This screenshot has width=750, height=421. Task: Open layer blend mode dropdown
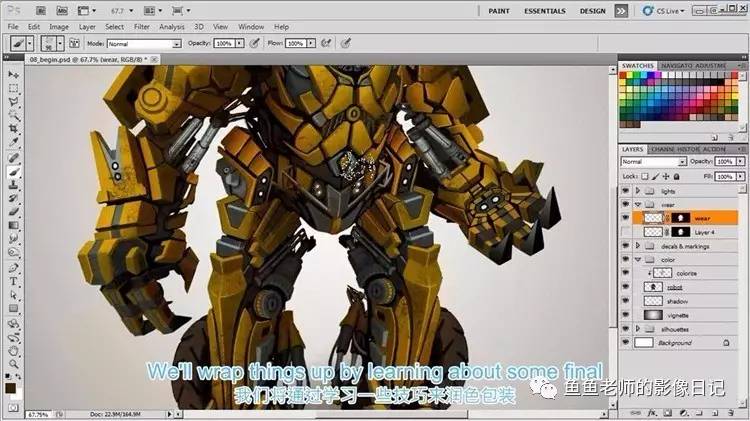coord(653,162)
